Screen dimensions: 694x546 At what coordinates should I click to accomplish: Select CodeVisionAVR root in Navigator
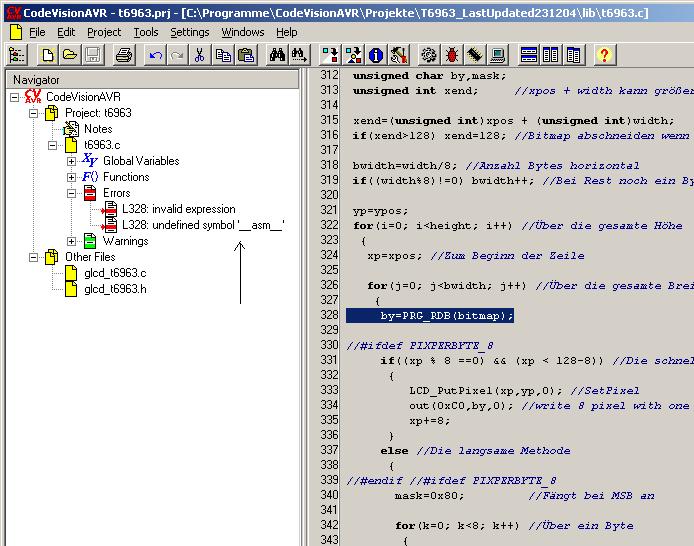(x=83, y=97)
